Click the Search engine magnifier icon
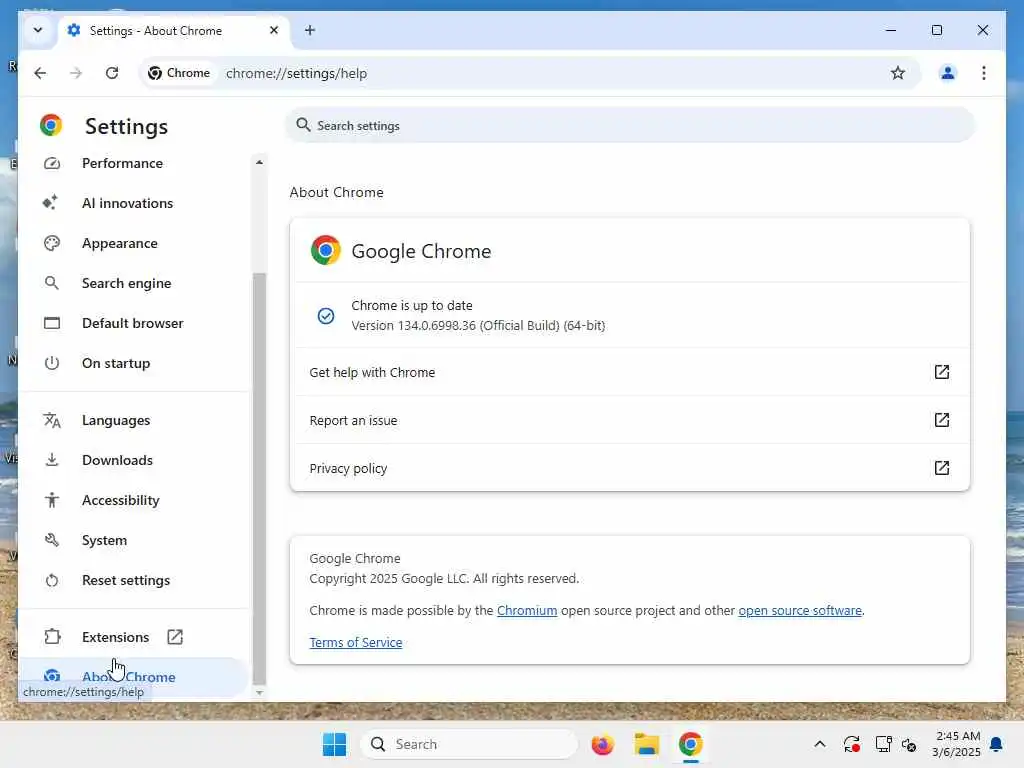This screenshot has width=1024, height=768. (x=52, y=283)
